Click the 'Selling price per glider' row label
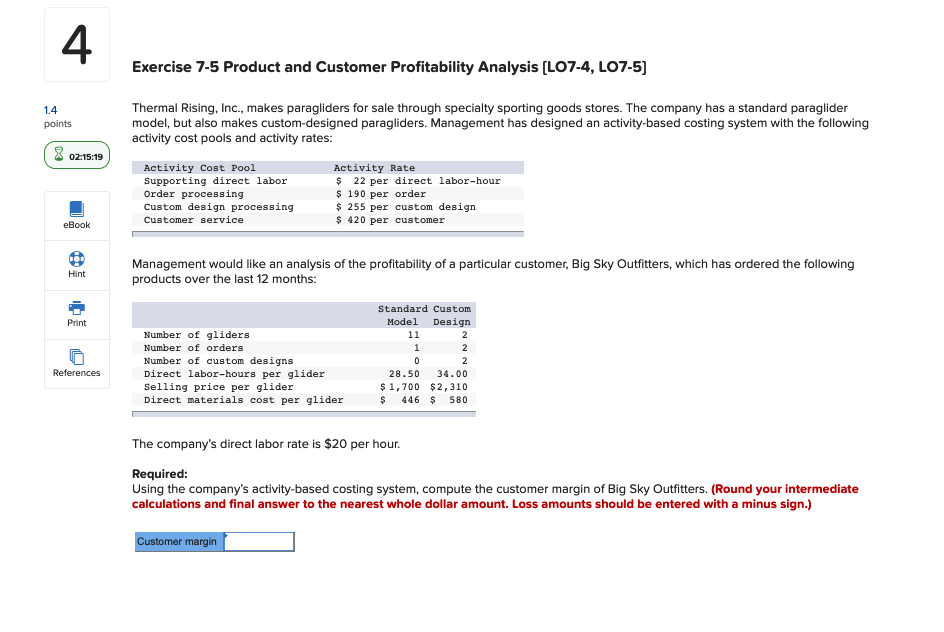The height and width of the screenshot is (632, 944). pos(218,387)
